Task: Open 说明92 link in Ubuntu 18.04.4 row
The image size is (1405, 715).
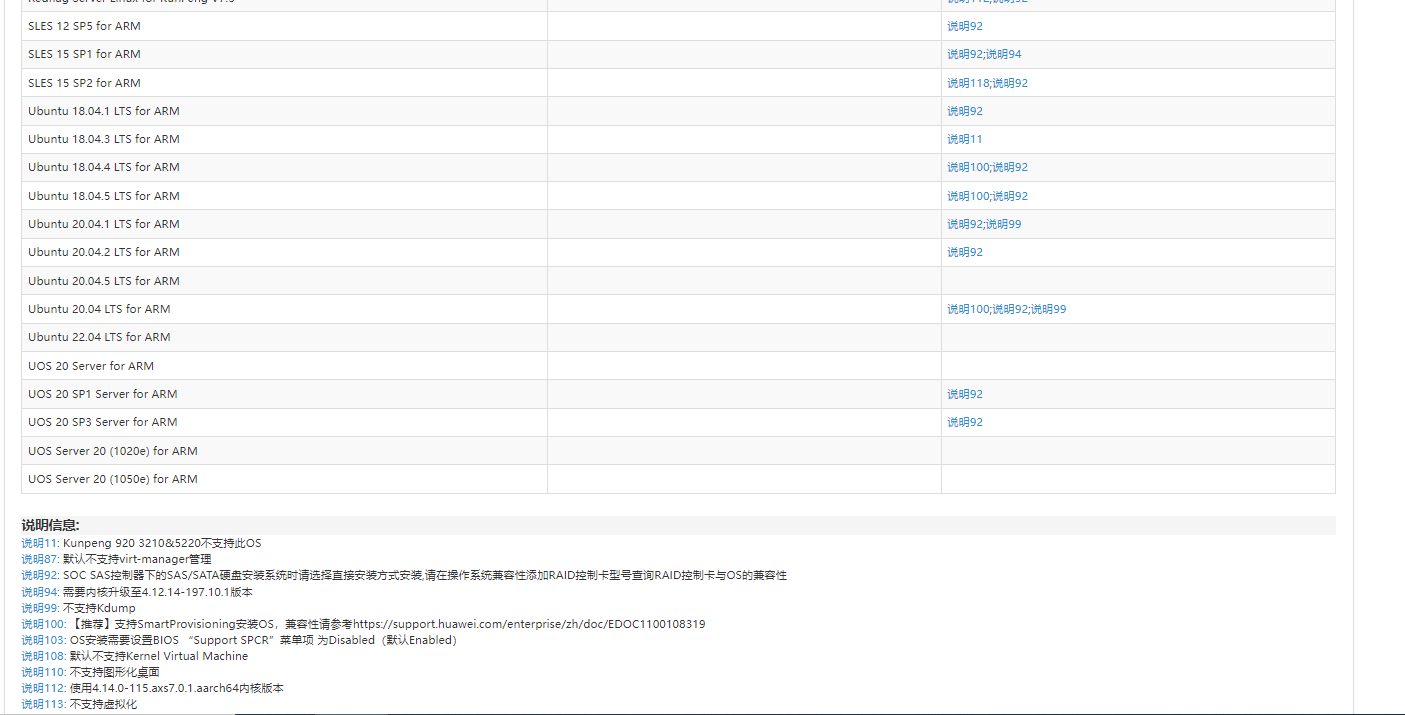Action: point(1010,167)
